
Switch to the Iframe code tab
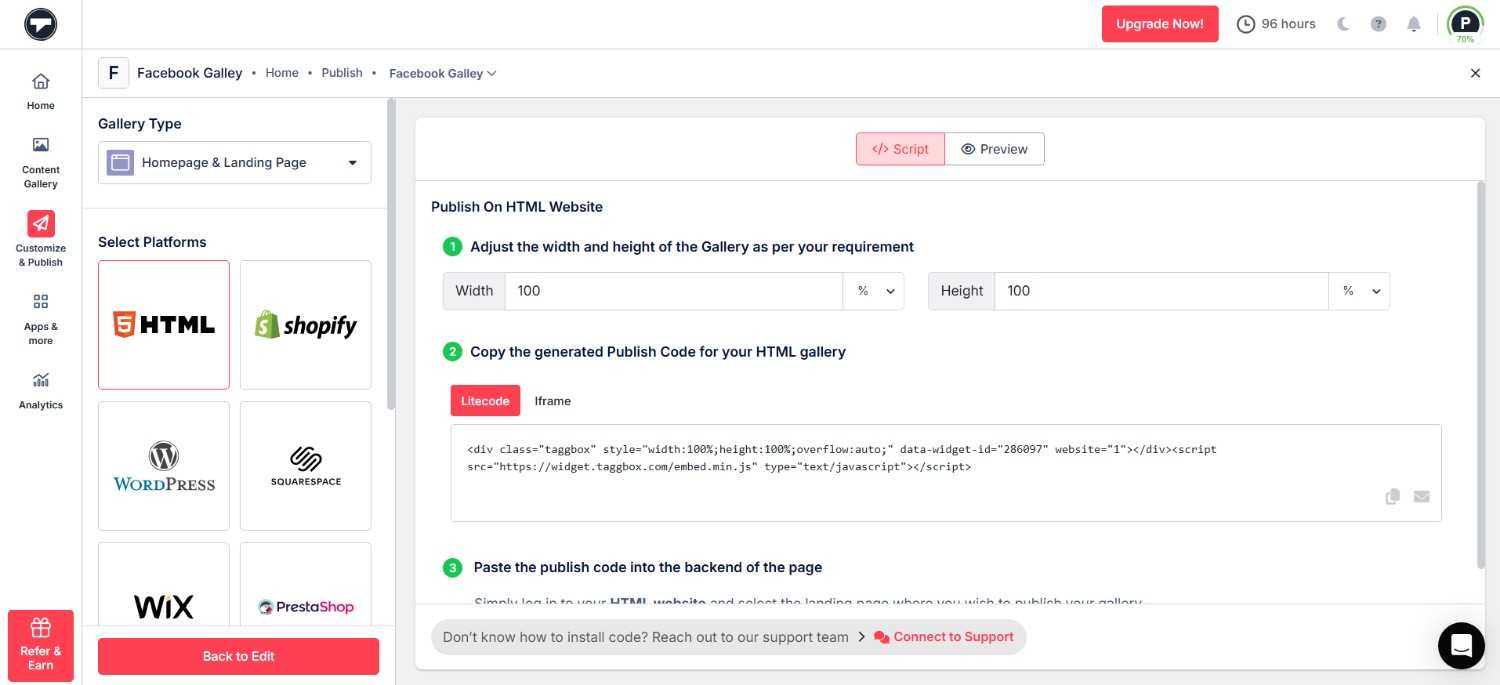coord(552,400)
